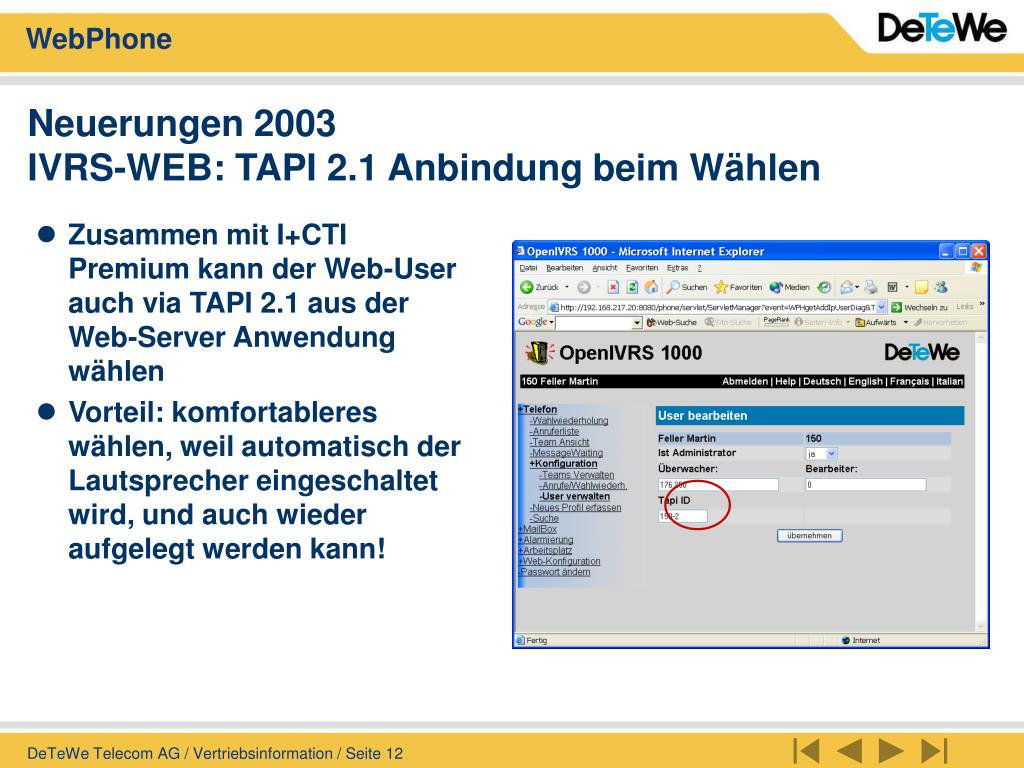Click the Überwacher input field

[718, 485]
